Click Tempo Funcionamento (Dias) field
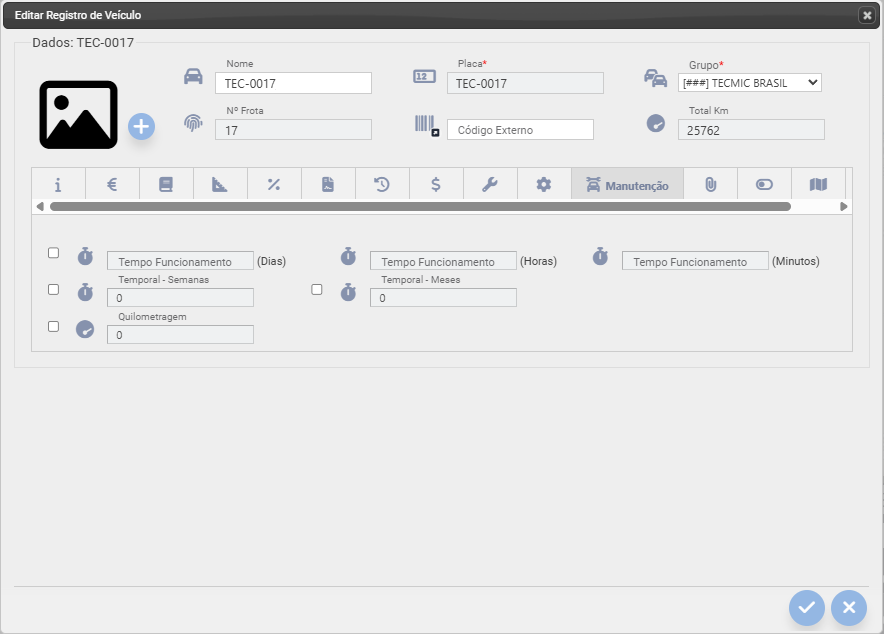The height and width of the screenshot is (634, 884). [x=180, y=261]
